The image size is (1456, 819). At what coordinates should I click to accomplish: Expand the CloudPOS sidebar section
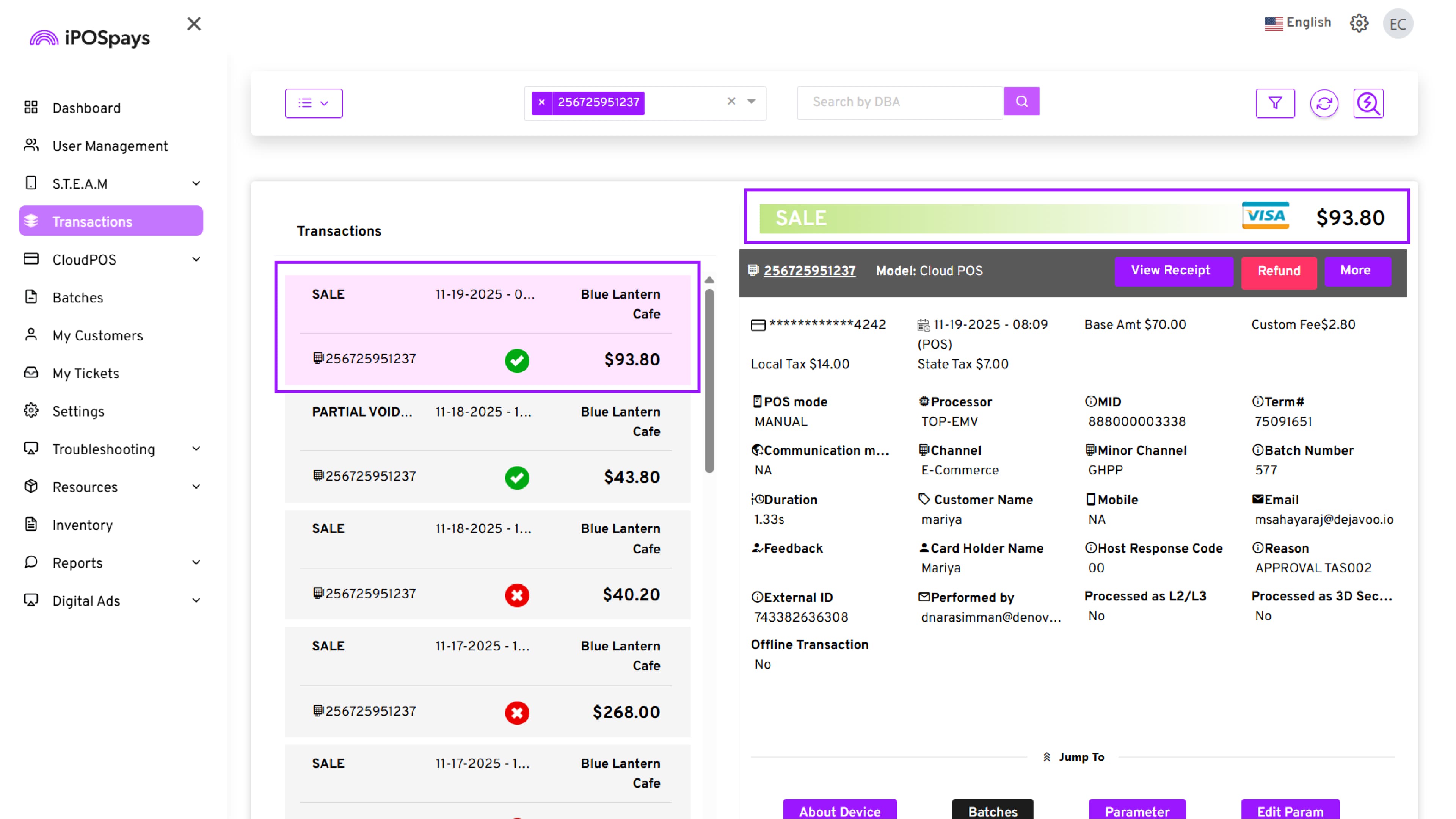pyautogui.click(x=196, y=259)
